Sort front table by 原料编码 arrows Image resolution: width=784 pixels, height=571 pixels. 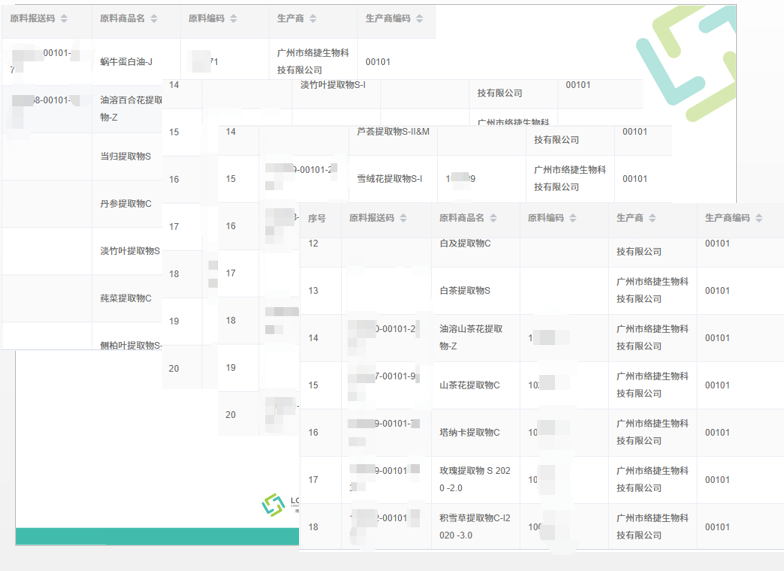pos(573,218)
